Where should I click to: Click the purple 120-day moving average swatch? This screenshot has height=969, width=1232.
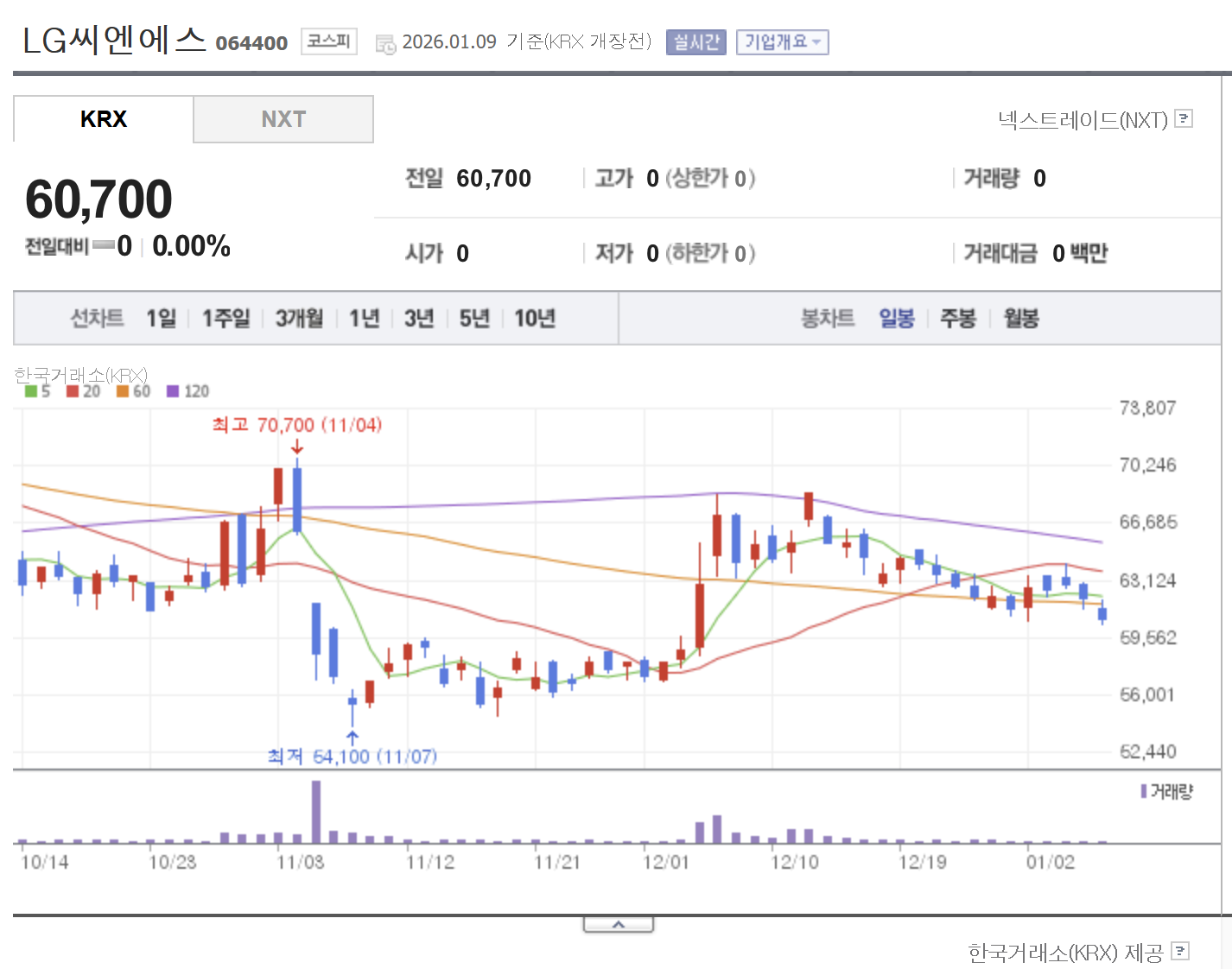pos(173,391)
